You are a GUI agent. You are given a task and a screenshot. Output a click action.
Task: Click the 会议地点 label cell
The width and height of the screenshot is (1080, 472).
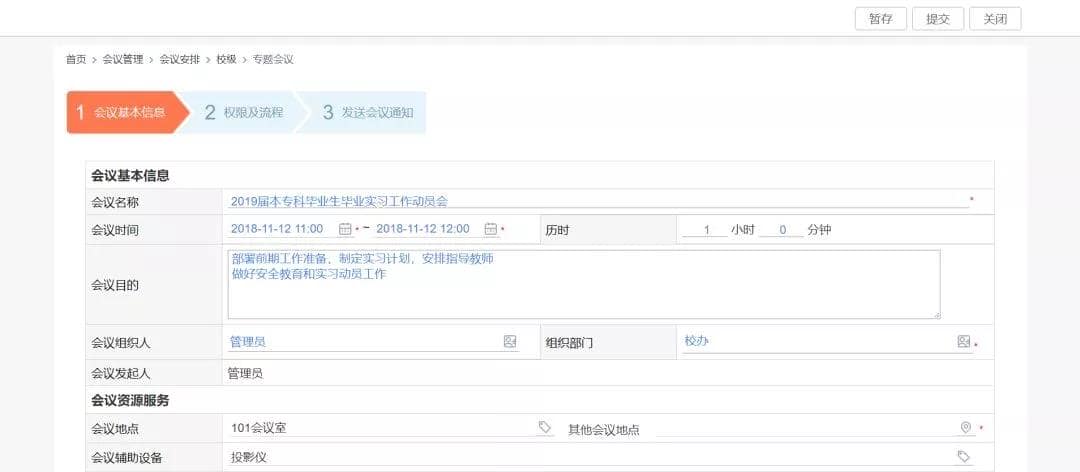154,429
